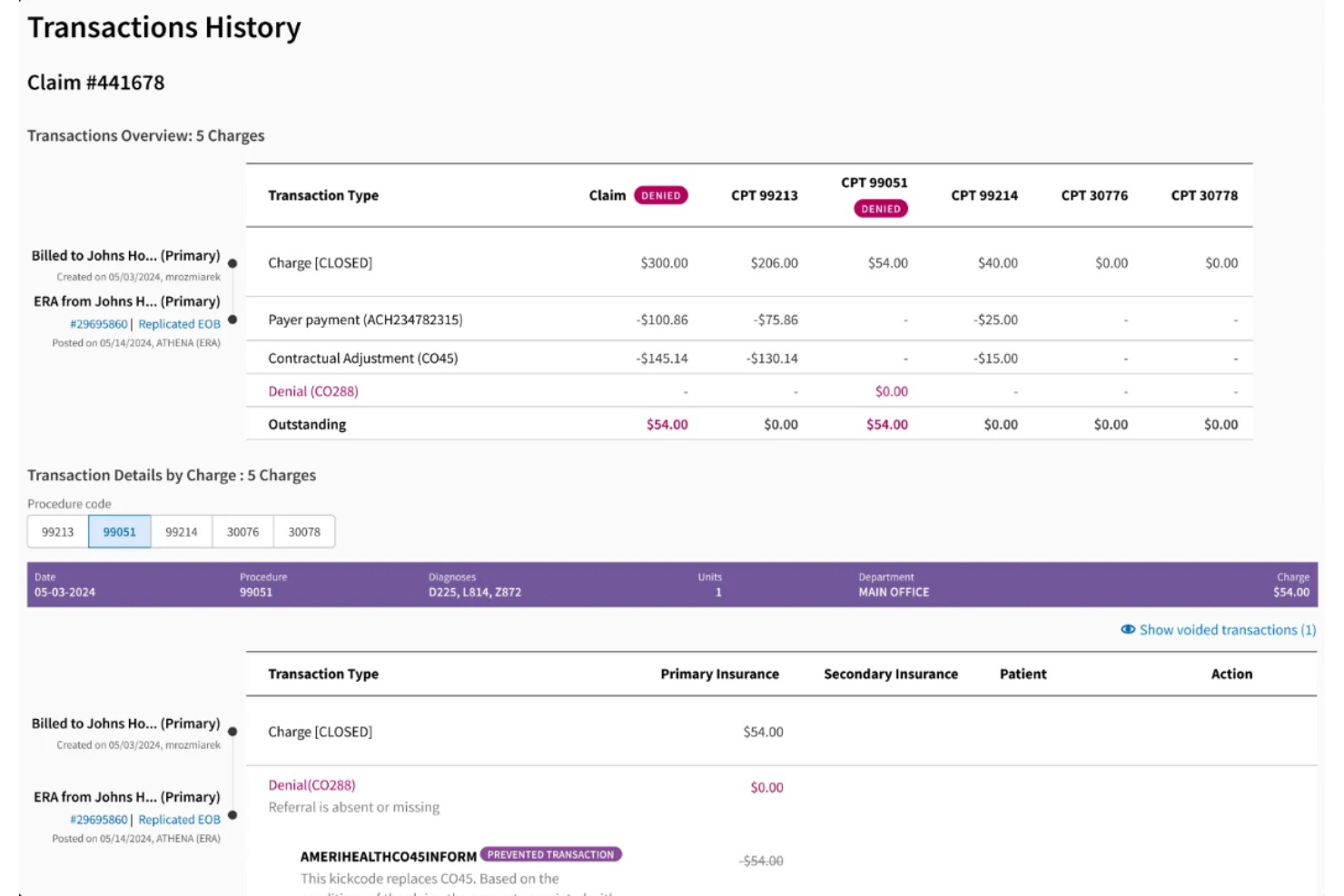Image resolution: width=1344 pixels, height=896 pixels.
Task: Click the Outstanding $54.00 claim total
Action: [x=666, y=424]
